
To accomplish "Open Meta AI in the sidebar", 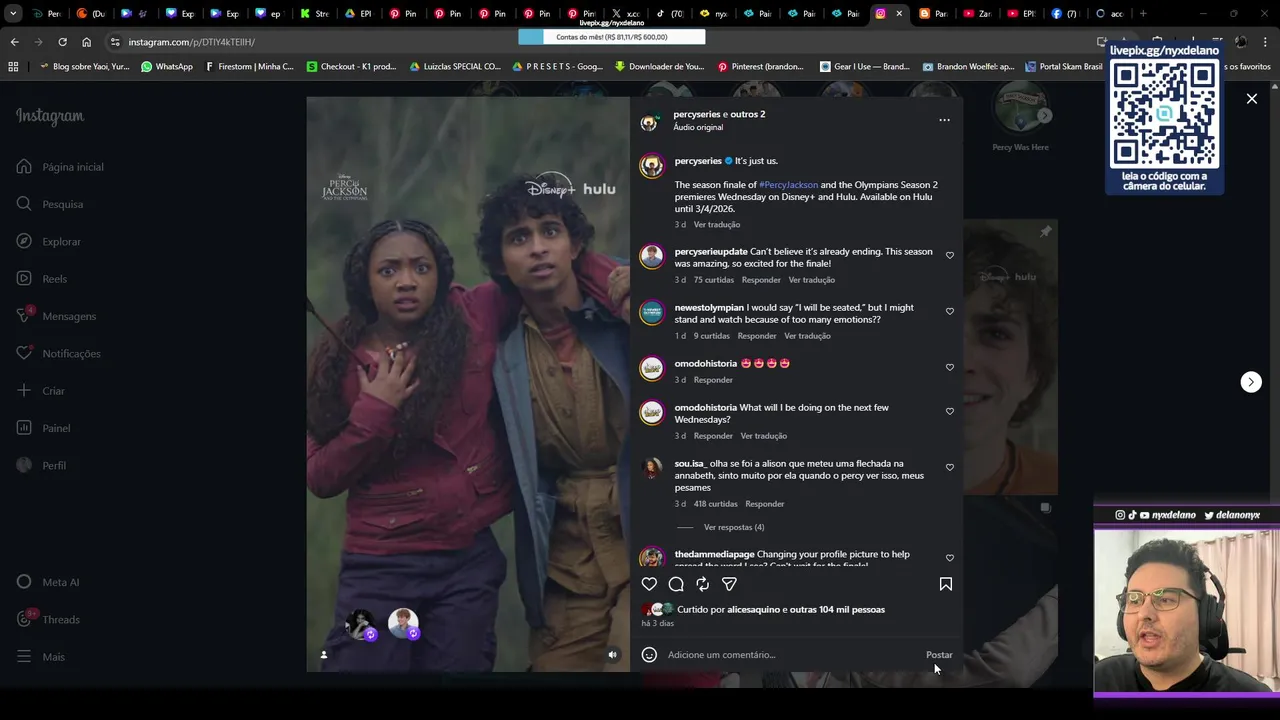I will [48, 582].
